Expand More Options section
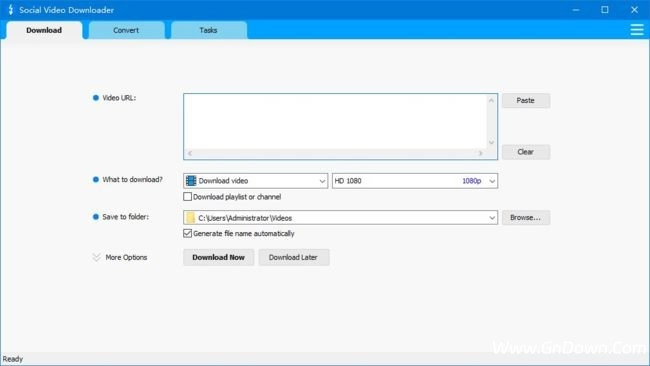 tap(120, 257)
